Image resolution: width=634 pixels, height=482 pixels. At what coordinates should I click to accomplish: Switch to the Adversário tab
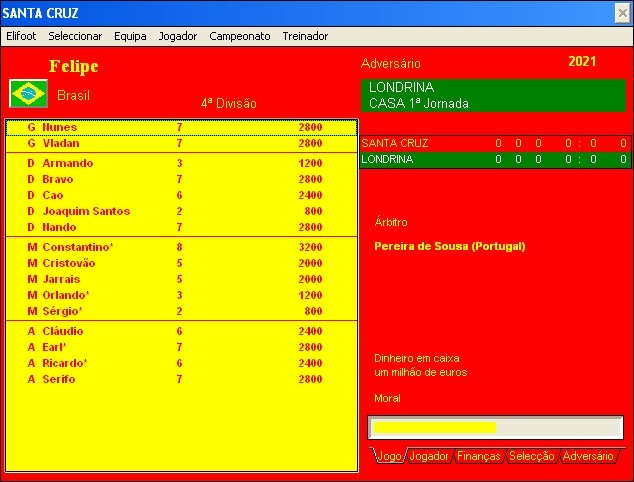coord(588,456)
